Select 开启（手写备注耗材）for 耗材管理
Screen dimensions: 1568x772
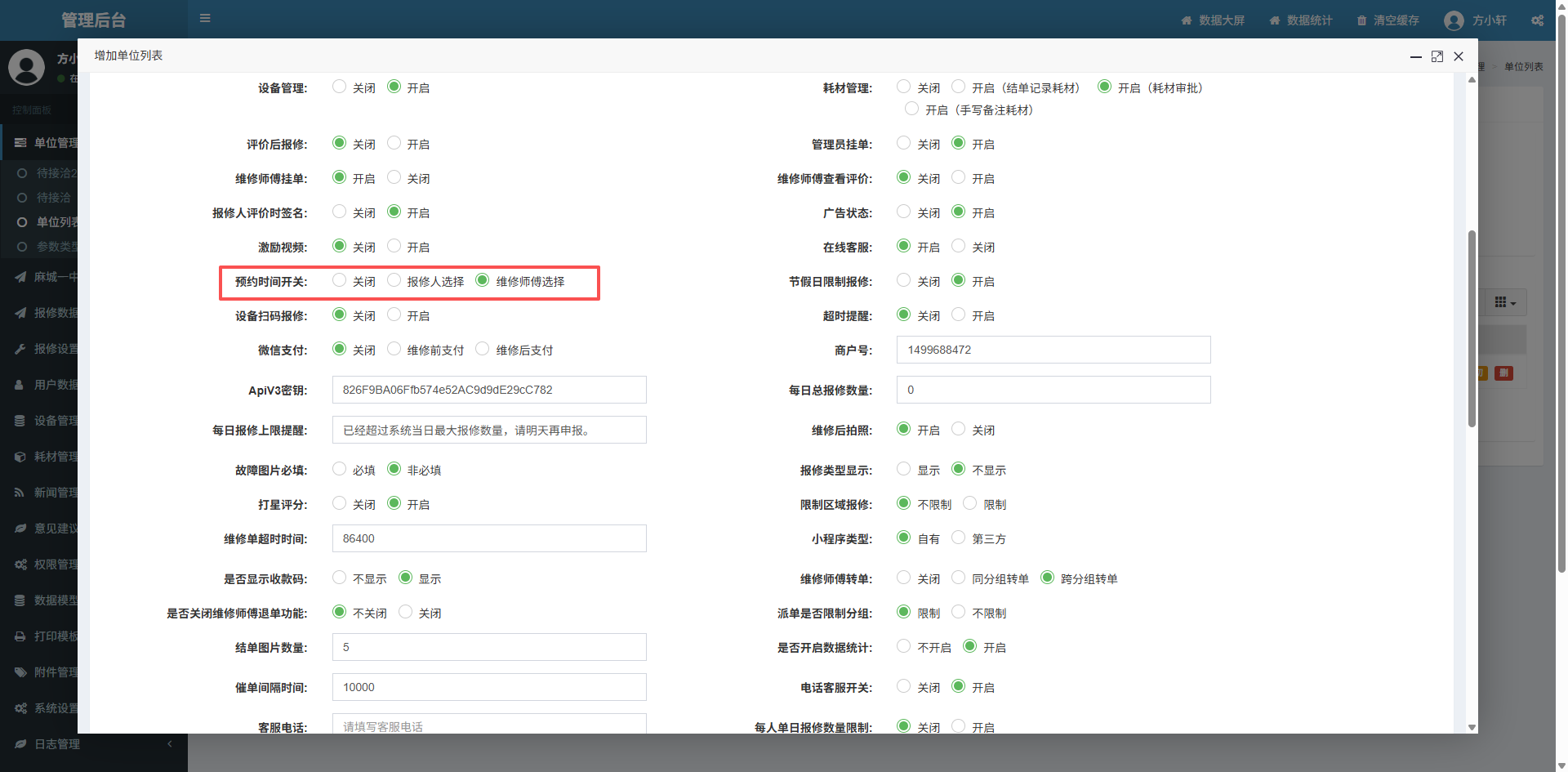pos(912,109)
